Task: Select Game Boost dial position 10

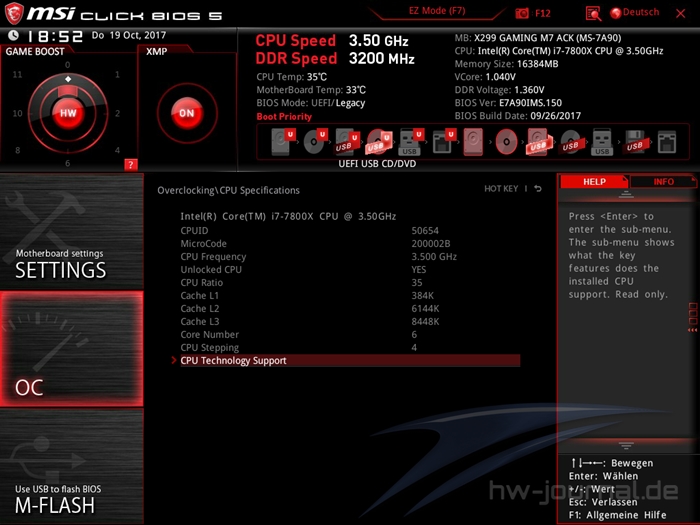Action: tap(17, 113)
